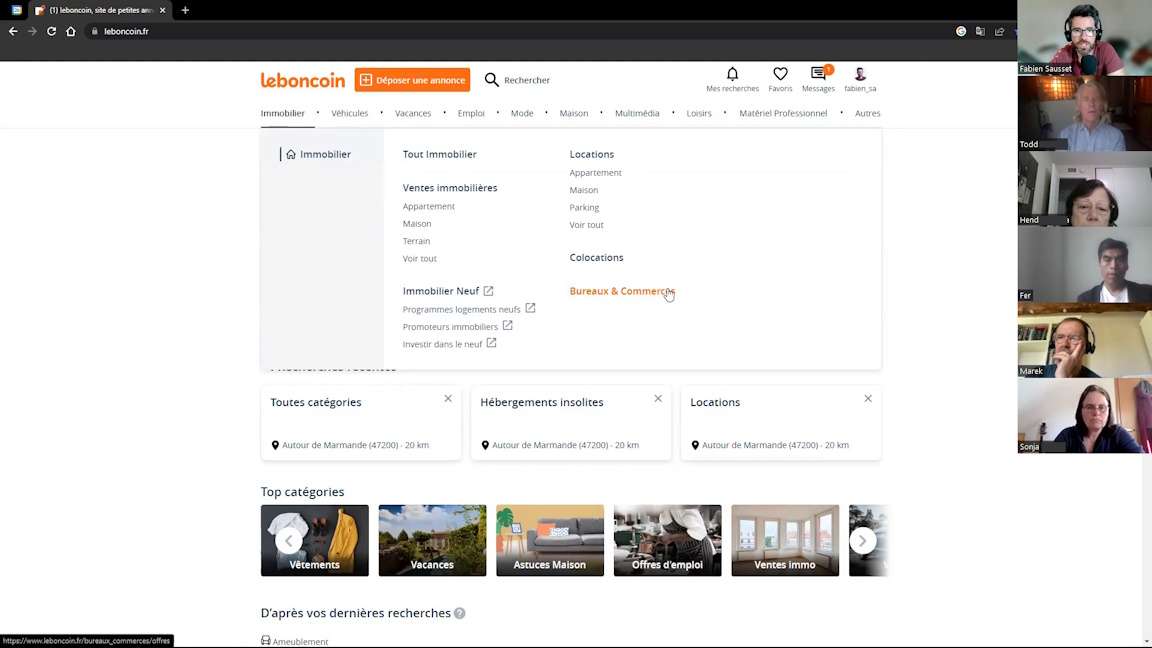Open the Astuces Maison category thumbnail

(x=550, y=540)
